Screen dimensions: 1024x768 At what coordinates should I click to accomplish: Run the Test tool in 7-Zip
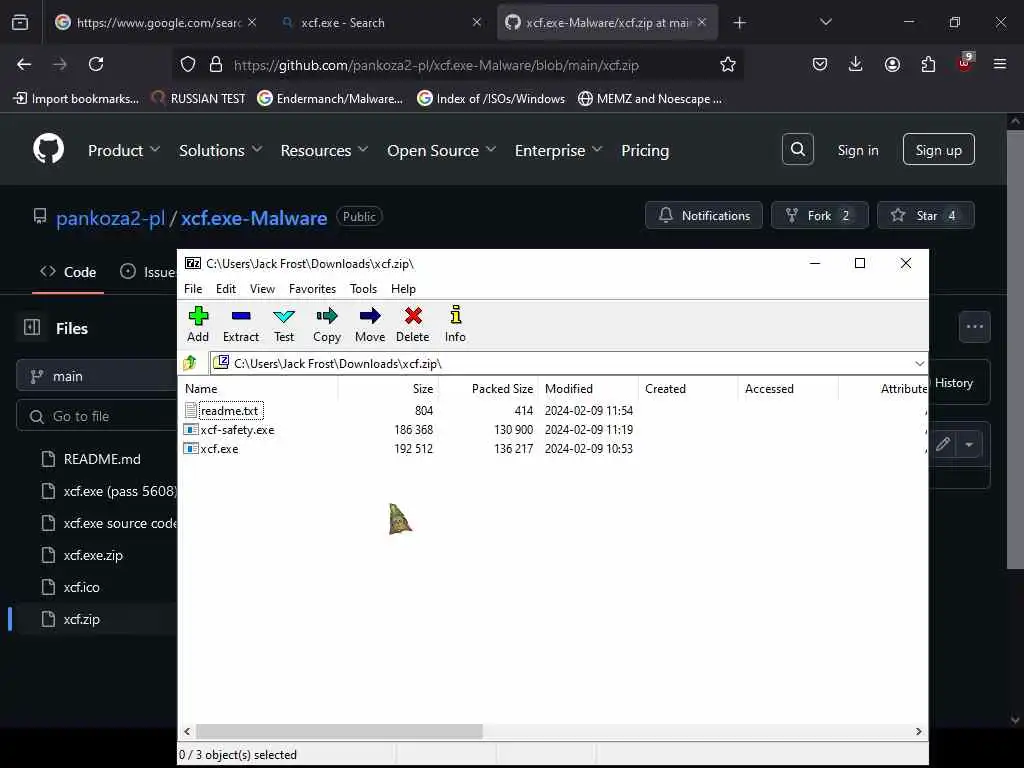283,325
